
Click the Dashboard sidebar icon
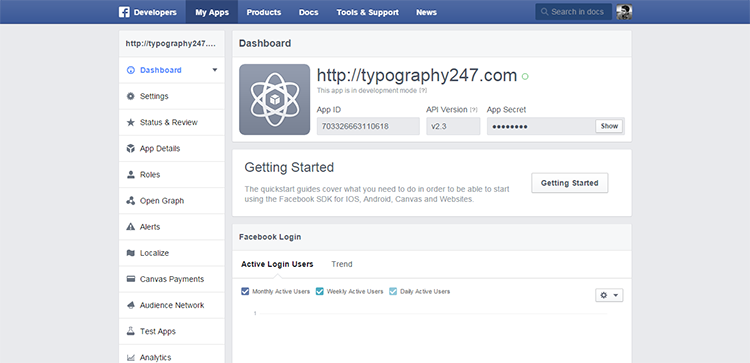tap(131, 70)
